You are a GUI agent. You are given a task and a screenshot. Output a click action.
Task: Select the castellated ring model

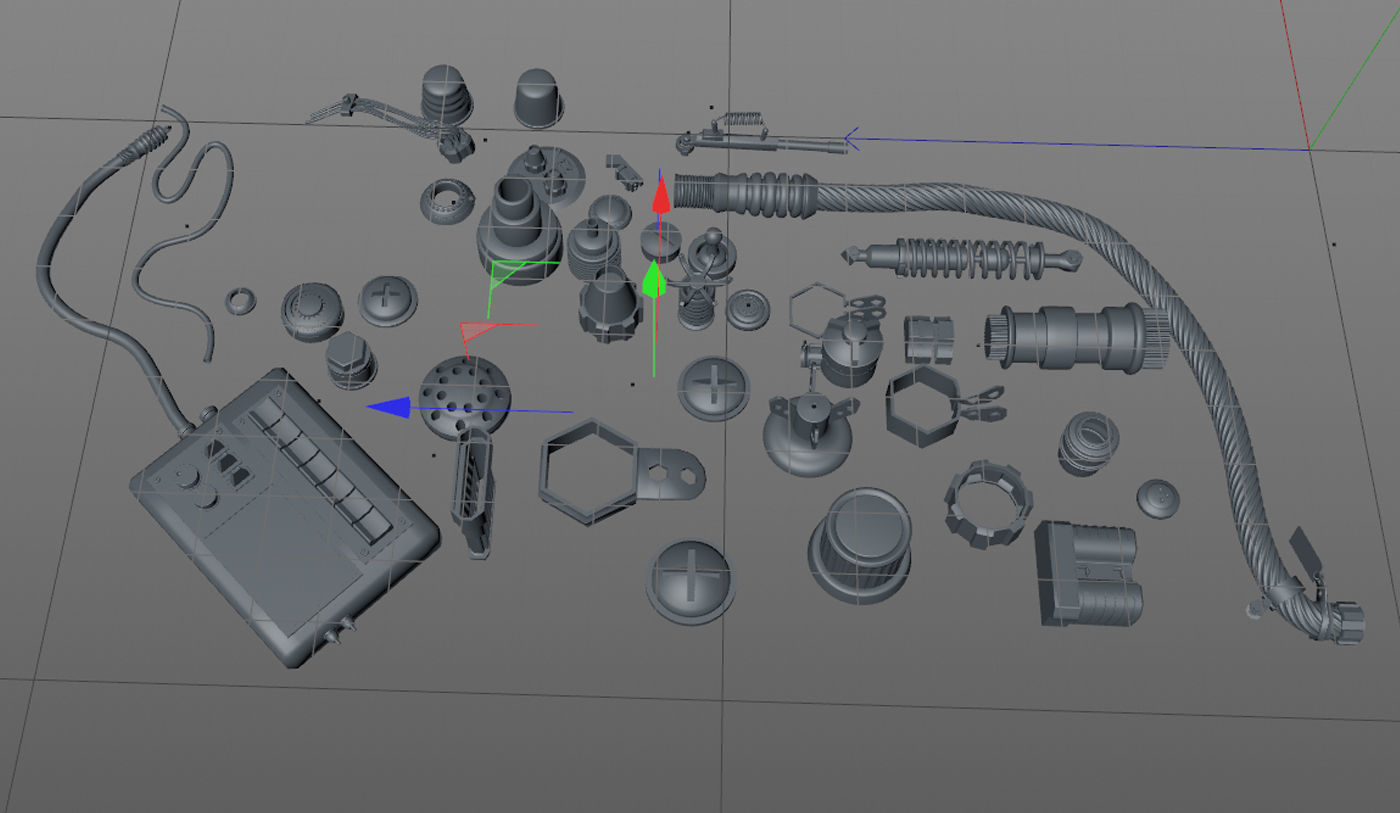[x=988, y=503]
